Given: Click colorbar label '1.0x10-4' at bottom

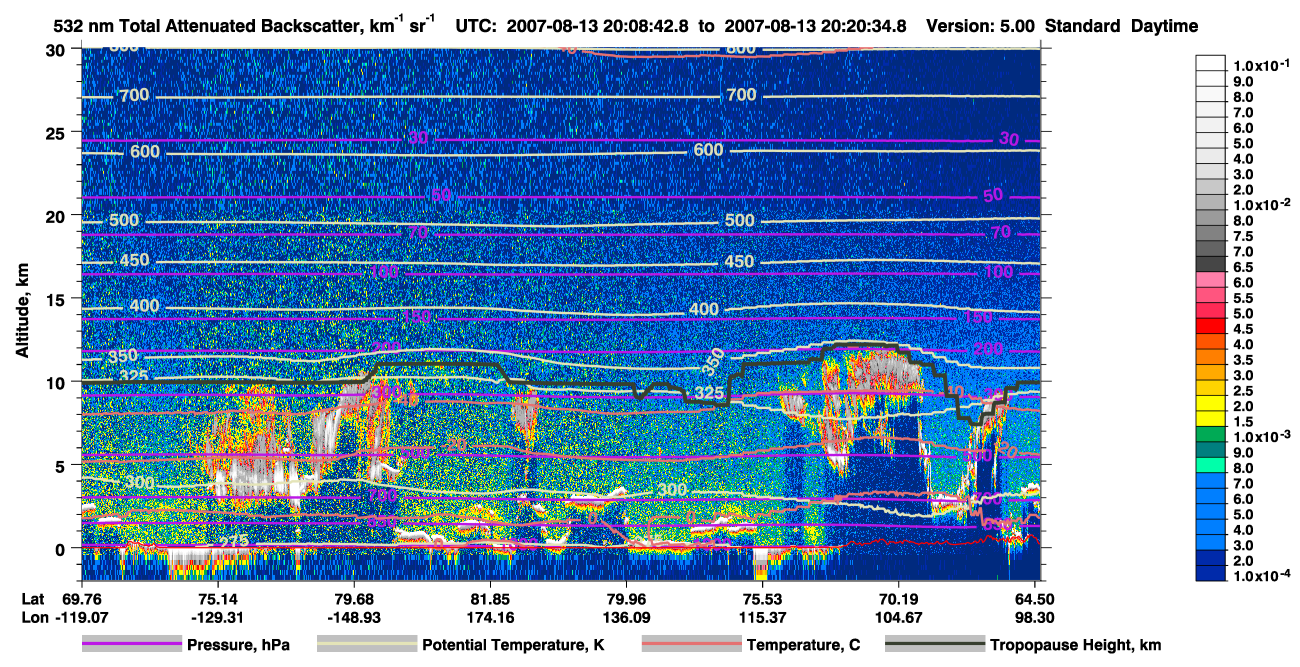Looking at the screenshot, I should click(x=1262, y=577).
